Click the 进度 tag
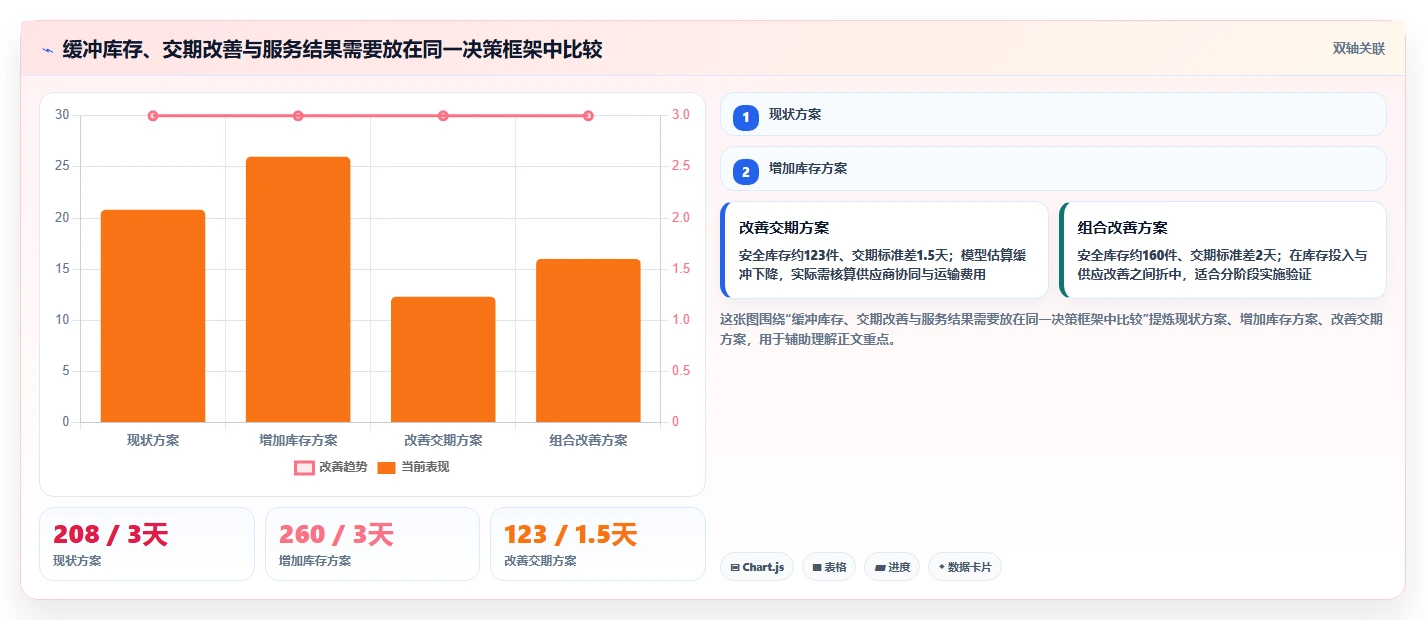The image size is (1426, 620). 892,567
